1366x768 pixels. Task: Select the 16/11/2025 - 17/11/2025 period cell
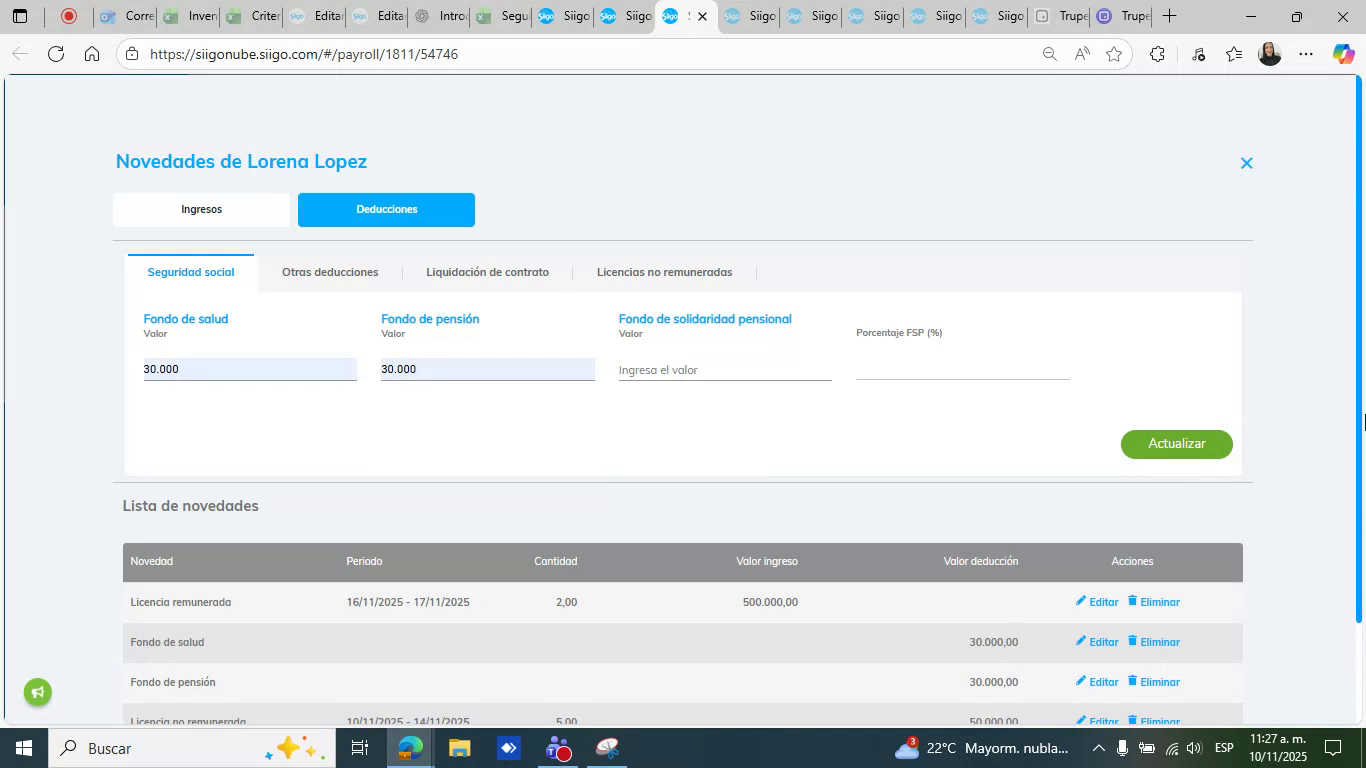(408, 602)
